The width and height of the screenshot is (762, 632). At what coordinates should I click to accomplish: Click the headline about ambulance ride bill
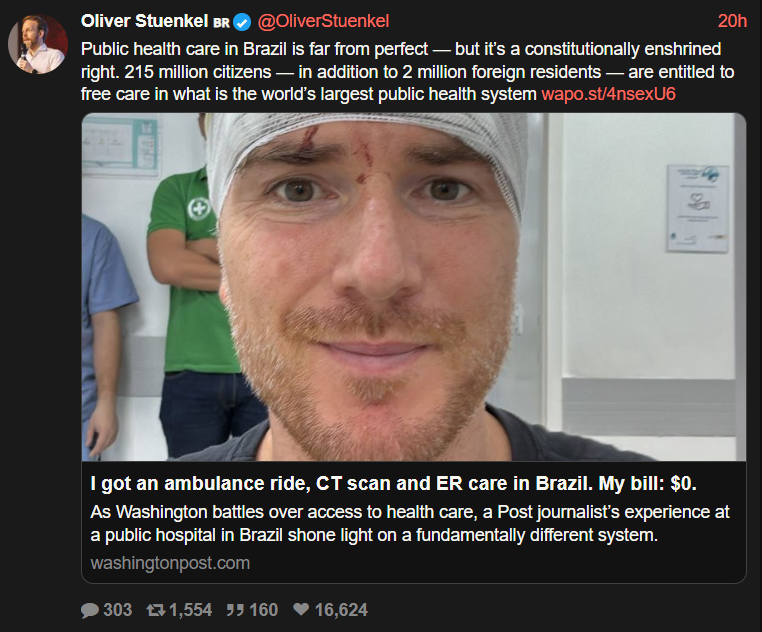click(x=393, y=484)
